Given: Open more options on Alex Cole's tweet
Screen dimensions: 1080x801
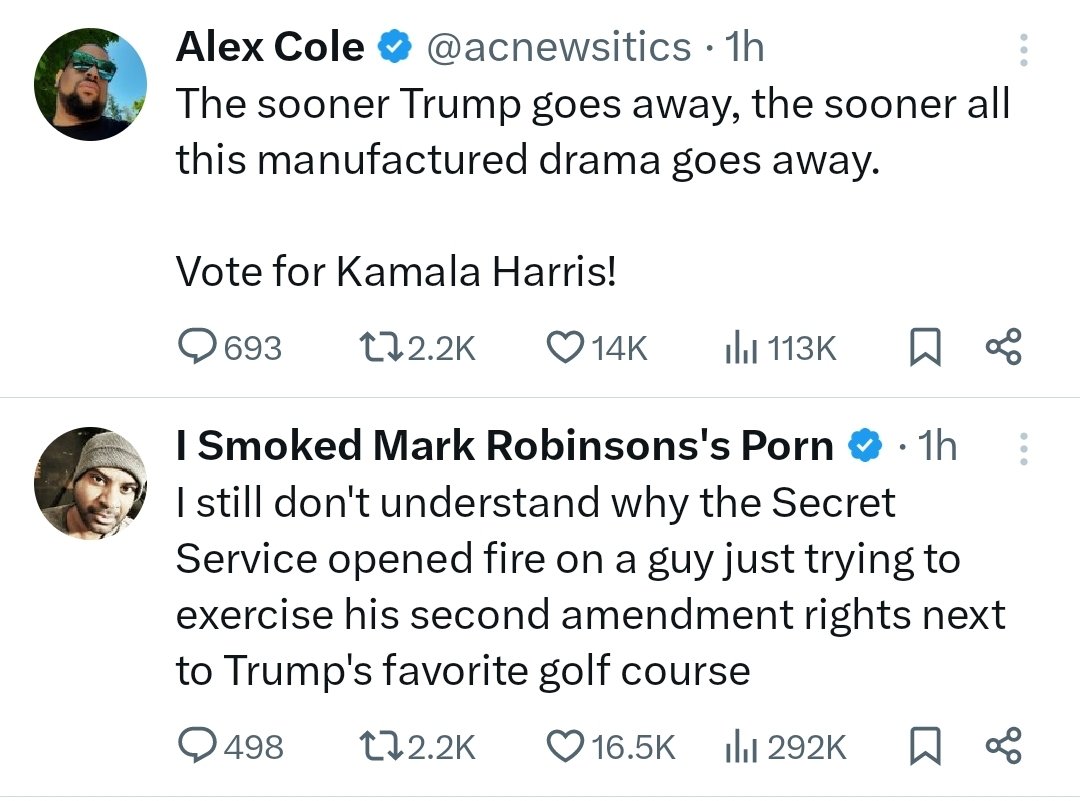Looking at the screenshot, I should 1022,50.
